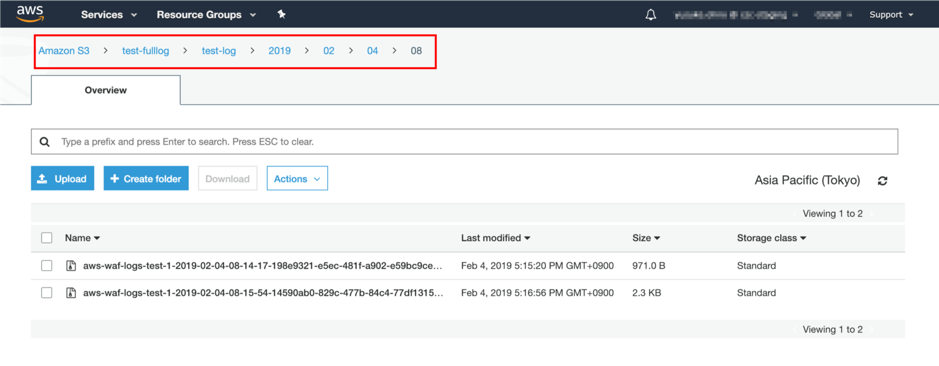Open the Support menu
Image resolution: width=939 pixels, height=366 pixels.
point(891,14)
